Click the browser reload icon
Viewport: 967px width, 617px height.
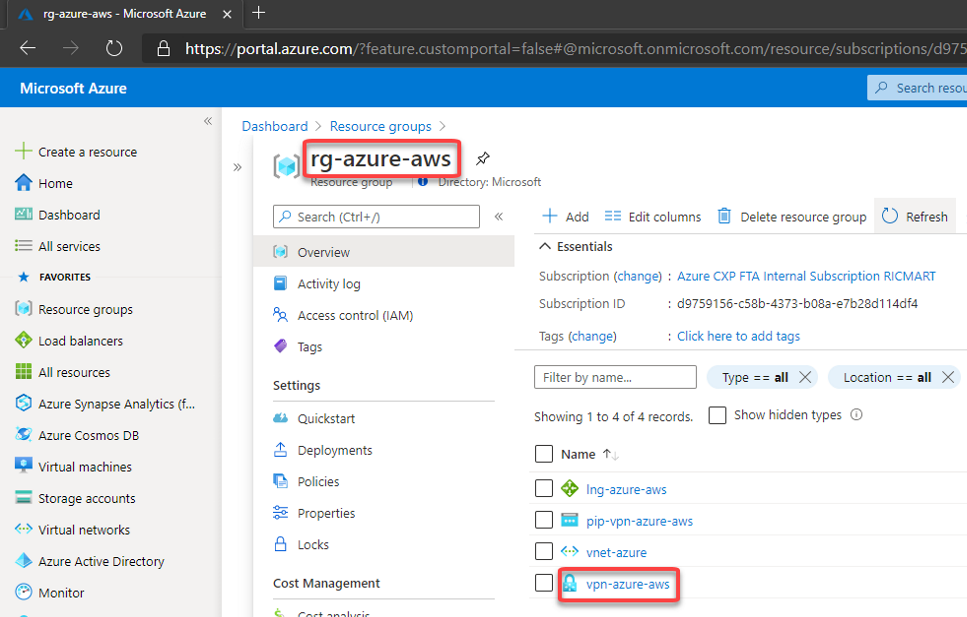tap(114, 48)
